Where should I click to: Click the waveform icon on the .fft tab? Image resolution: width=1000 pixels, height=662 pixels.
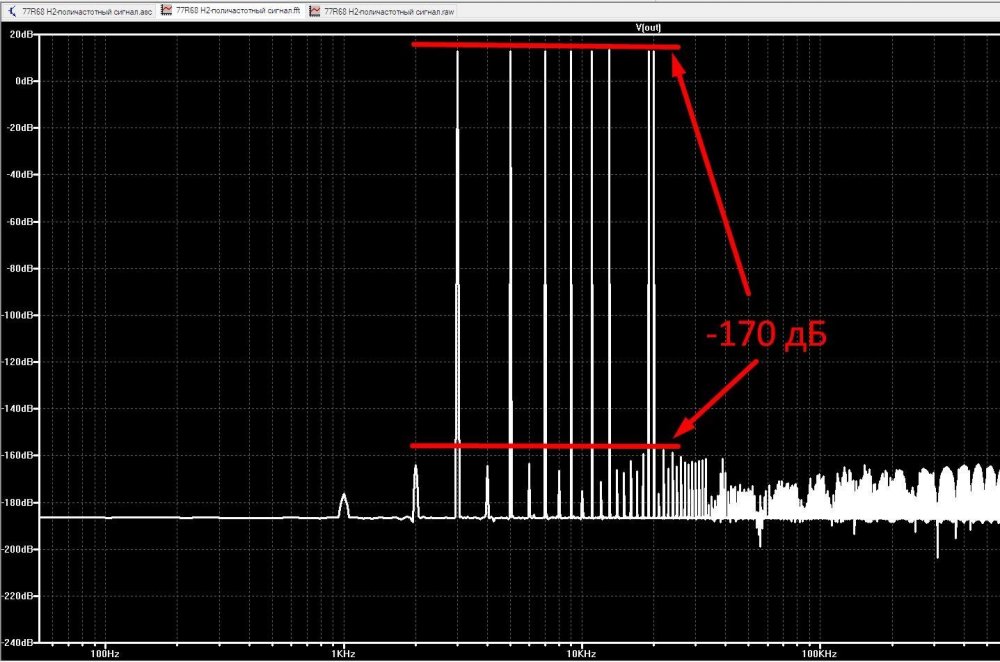(x=167, y=10)
